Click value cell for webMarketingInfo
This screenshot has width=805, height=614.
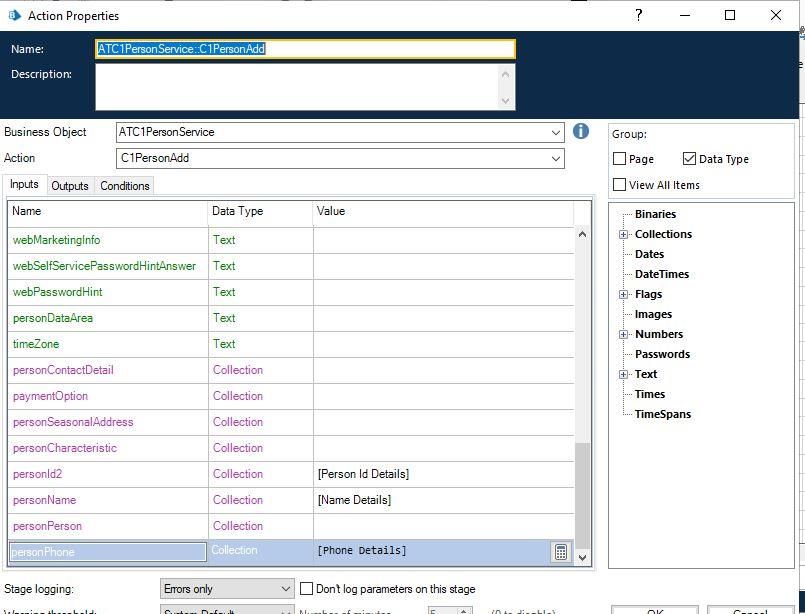pos(444,240)
